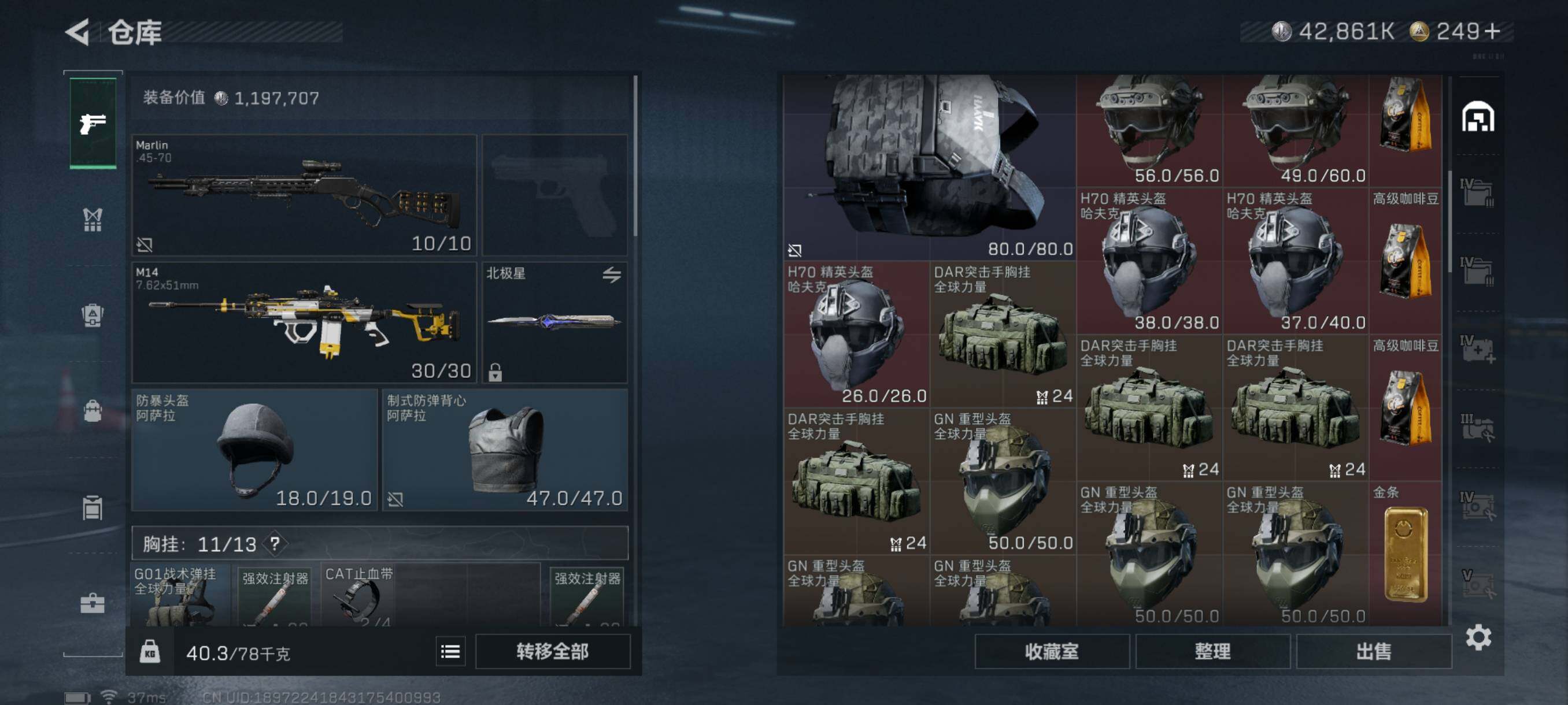Open the warehouse settings gear icon
The image size is (1568, 705).
coord(1478,637)
